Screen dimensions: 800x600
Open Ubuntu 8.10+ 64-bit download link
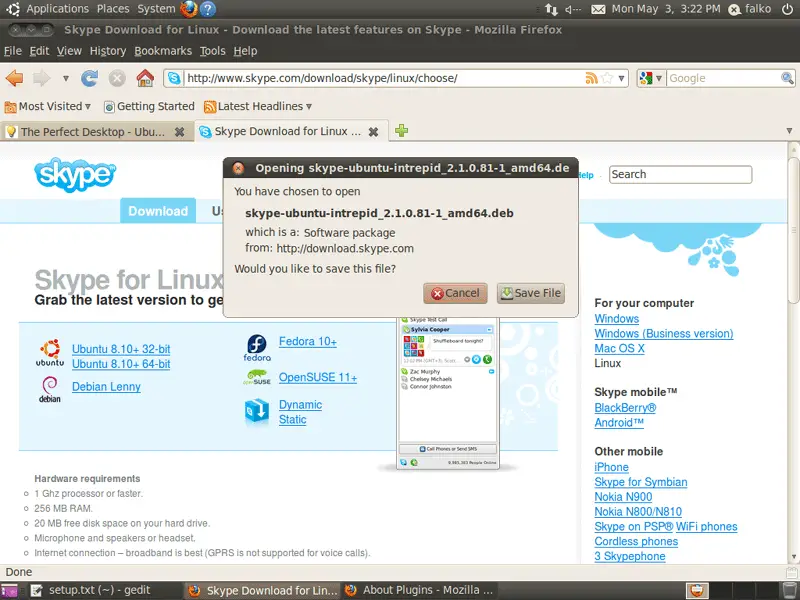point(121,364)
